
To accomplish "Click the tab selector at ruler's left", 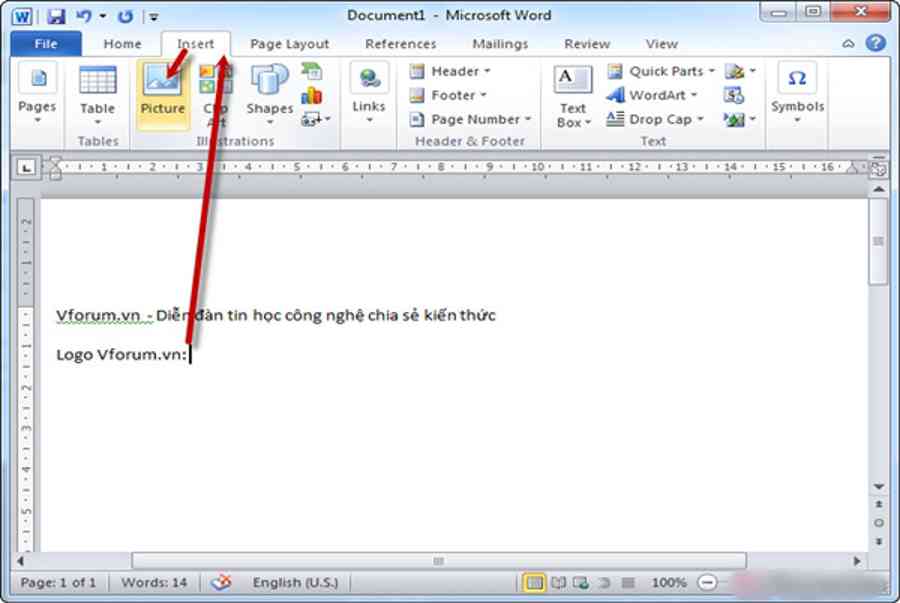I will (x=26, y=168).
